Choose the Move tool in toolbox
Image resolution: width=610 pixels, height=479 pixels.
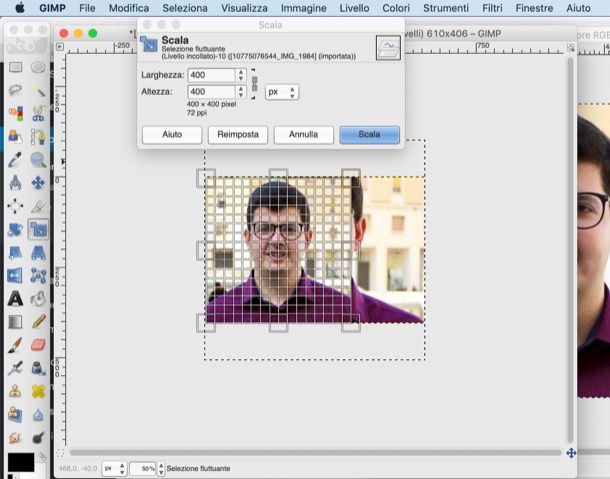38,183
